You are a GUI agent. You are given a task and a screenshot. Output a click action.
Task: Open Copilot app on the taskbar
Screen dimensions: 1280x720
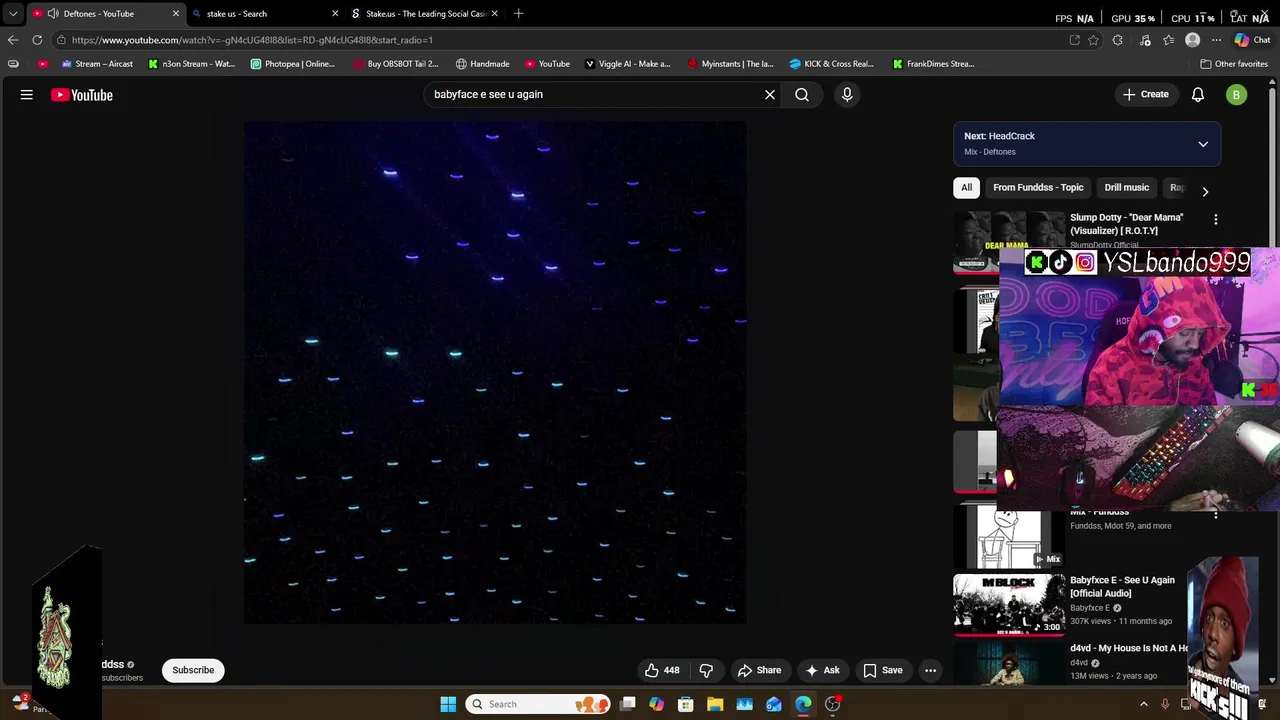click(x=656, y=704)
